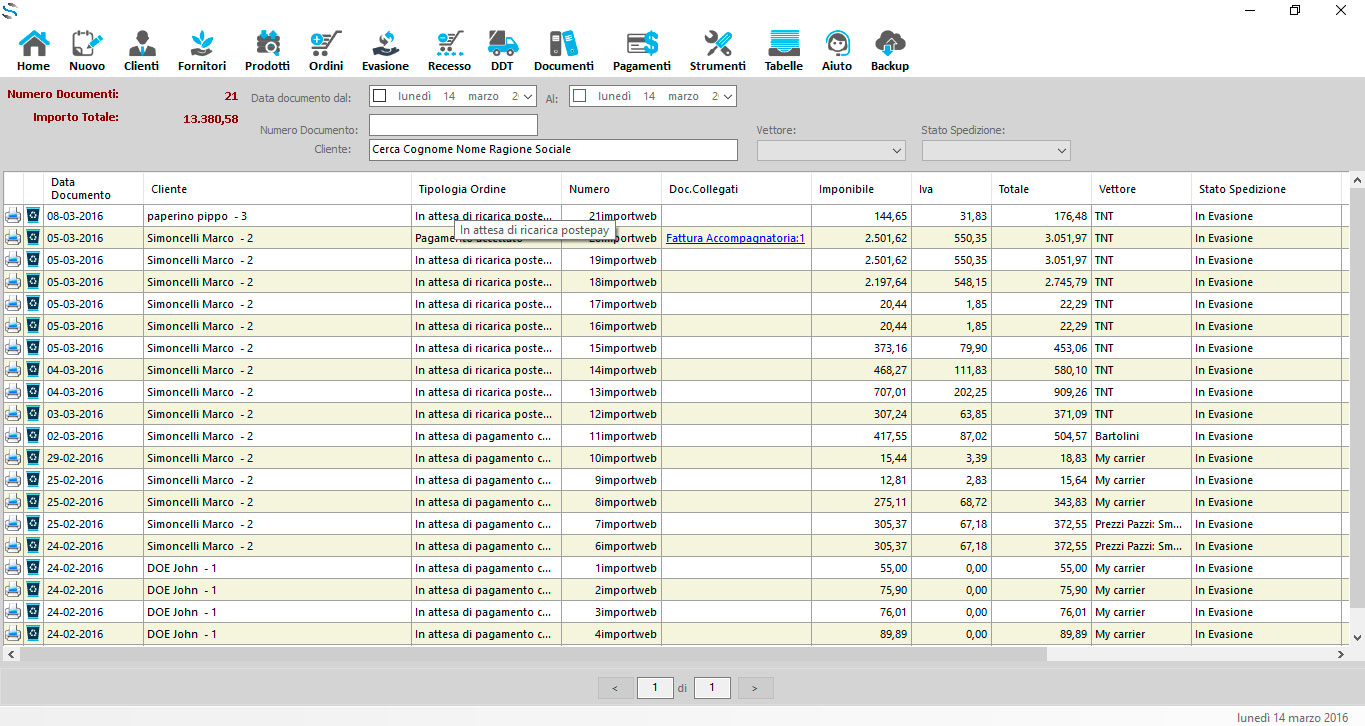Print the paperino pippo order row
1365x726 pixels.
point(13,216)
